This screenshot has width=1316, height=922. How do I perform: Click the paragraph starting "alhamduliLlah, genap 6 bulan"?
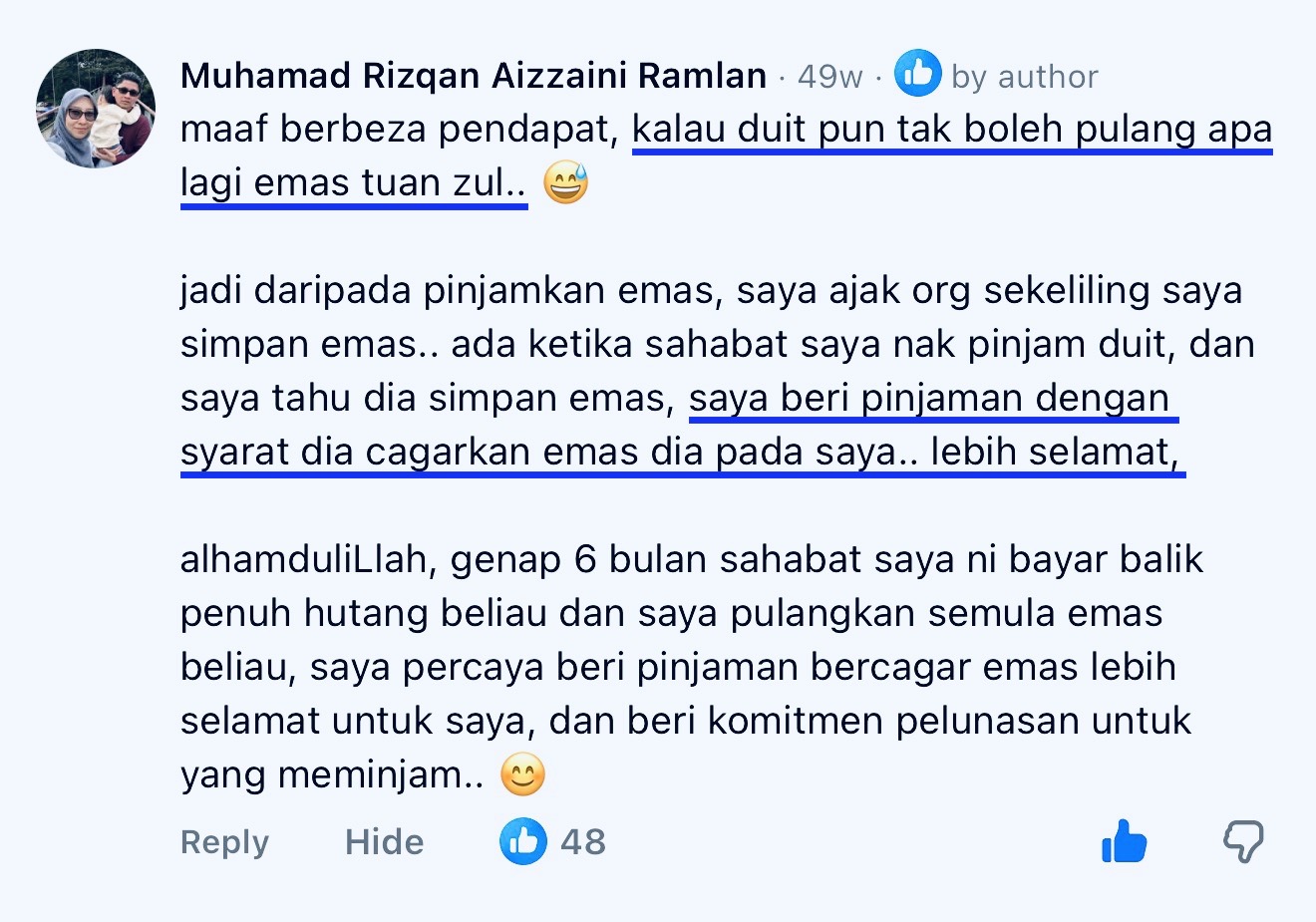(692, 667)
